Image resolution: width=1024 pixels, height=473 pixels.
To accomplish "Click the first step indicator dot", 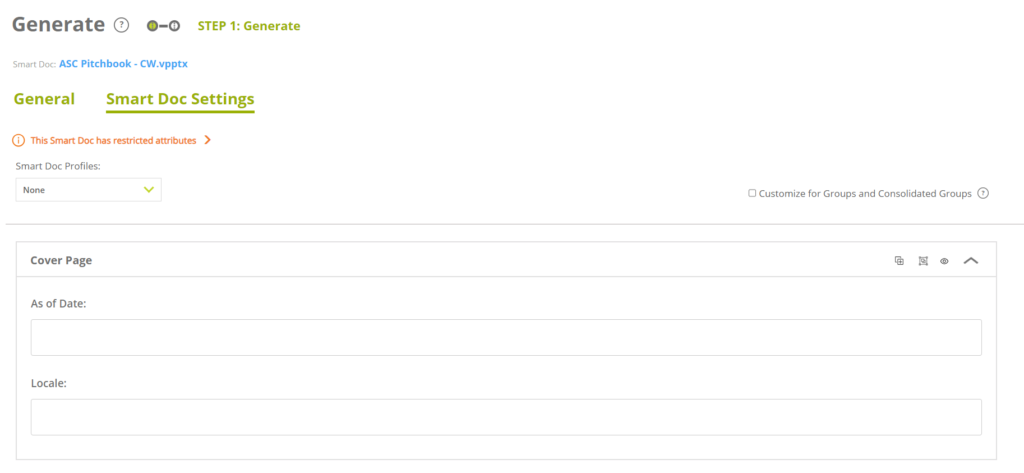I will [x=152, y=26].
